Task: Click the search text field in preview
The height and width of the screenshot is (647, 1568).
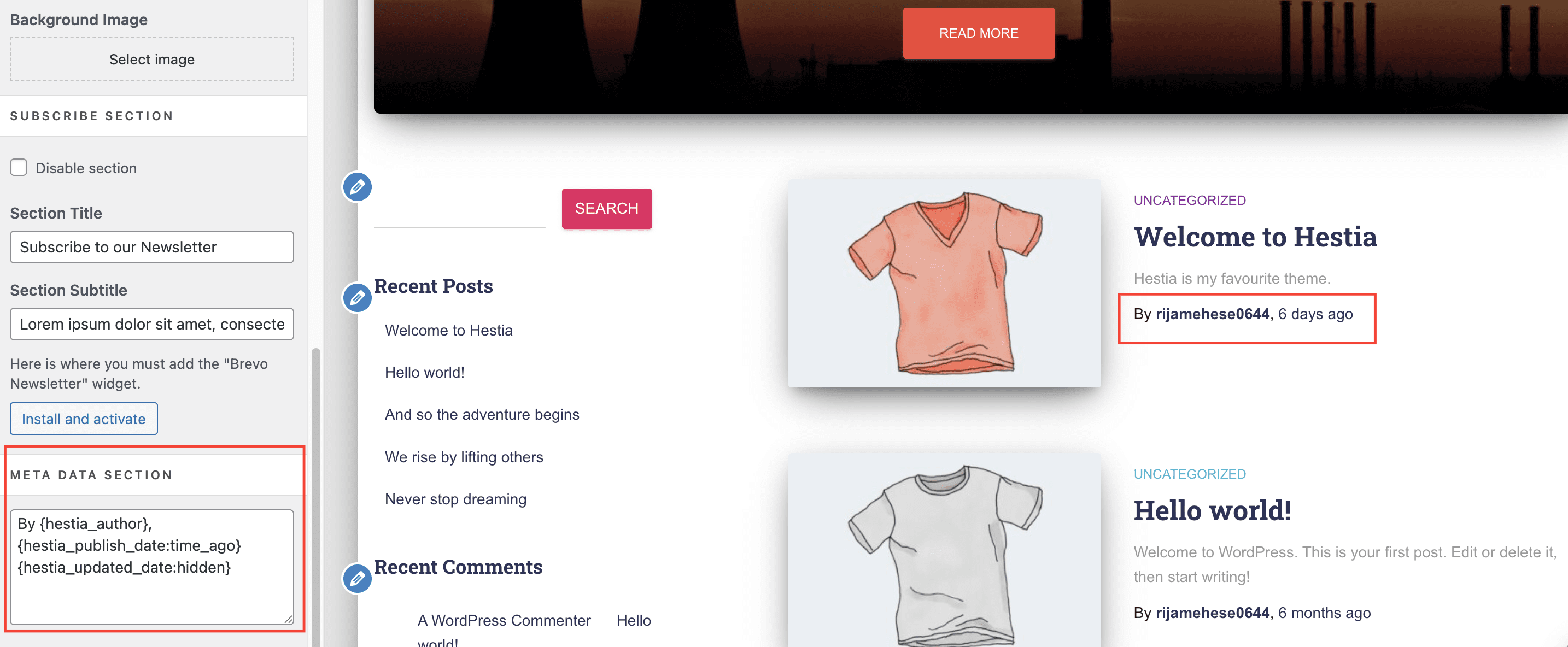Action: pyautogui.click(x=459, y=210)
